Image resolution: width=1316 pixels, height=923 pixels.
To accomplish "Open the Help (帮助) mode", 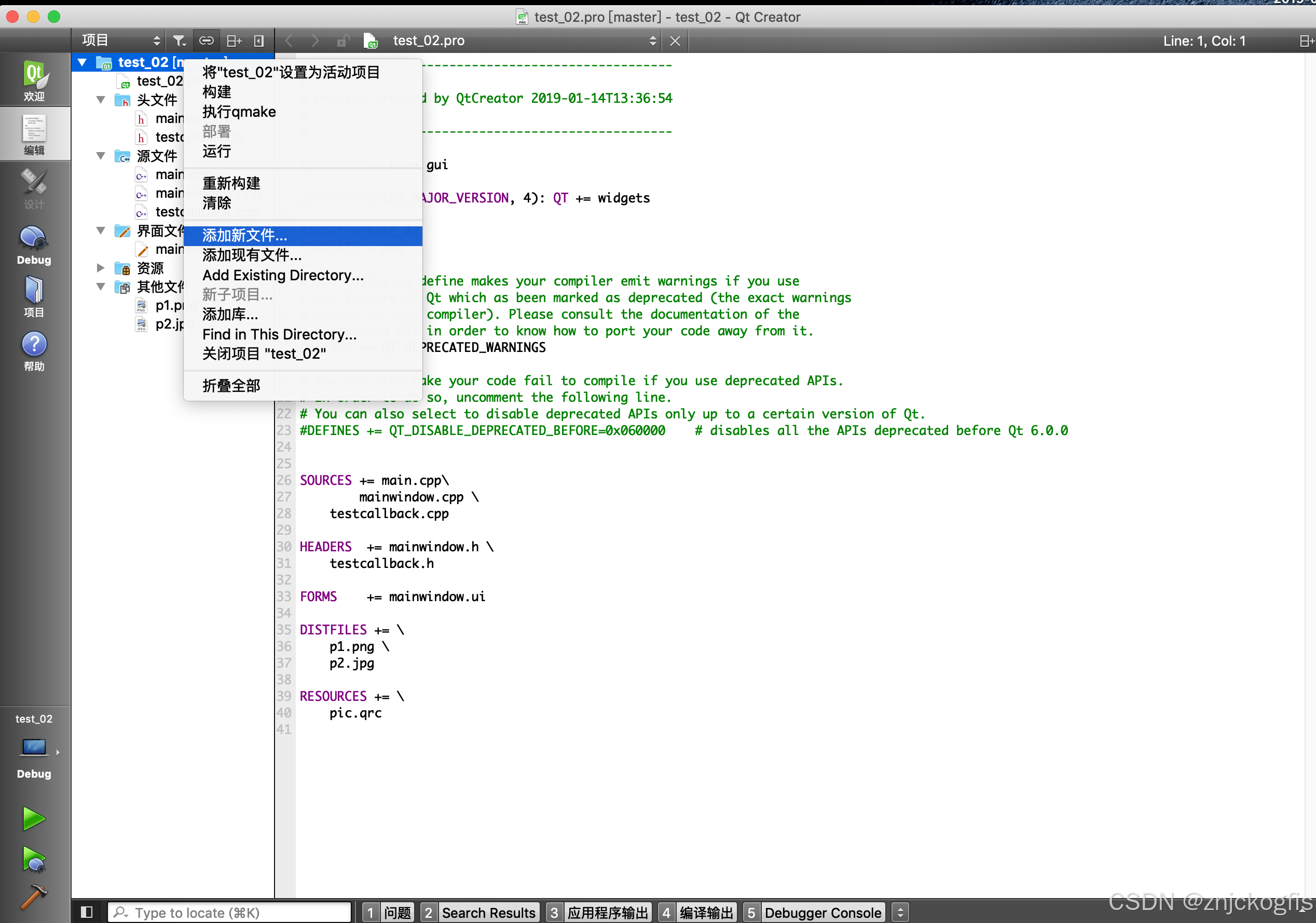I will pyautogui.click(x=34, y=351).
